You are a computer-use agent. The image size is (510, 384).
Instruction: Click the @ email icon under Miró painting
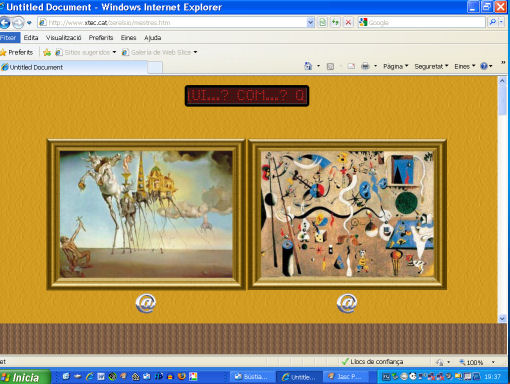click(x=347, y=303)
